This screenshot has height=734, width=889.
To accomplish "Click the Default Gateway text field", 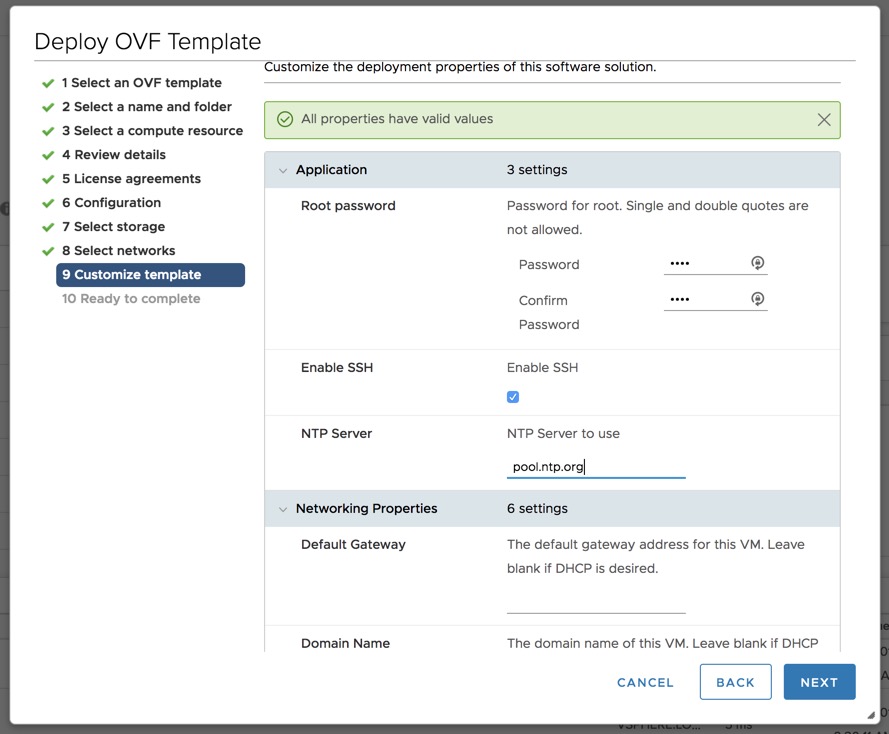I will click(x=595, y=601).
